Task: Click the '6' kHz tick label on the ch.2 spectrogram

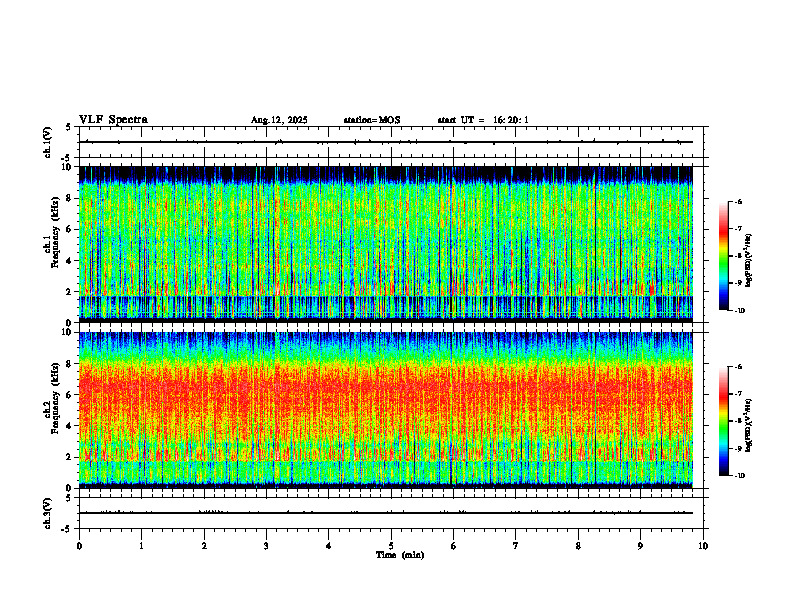Action: [69, 395]
